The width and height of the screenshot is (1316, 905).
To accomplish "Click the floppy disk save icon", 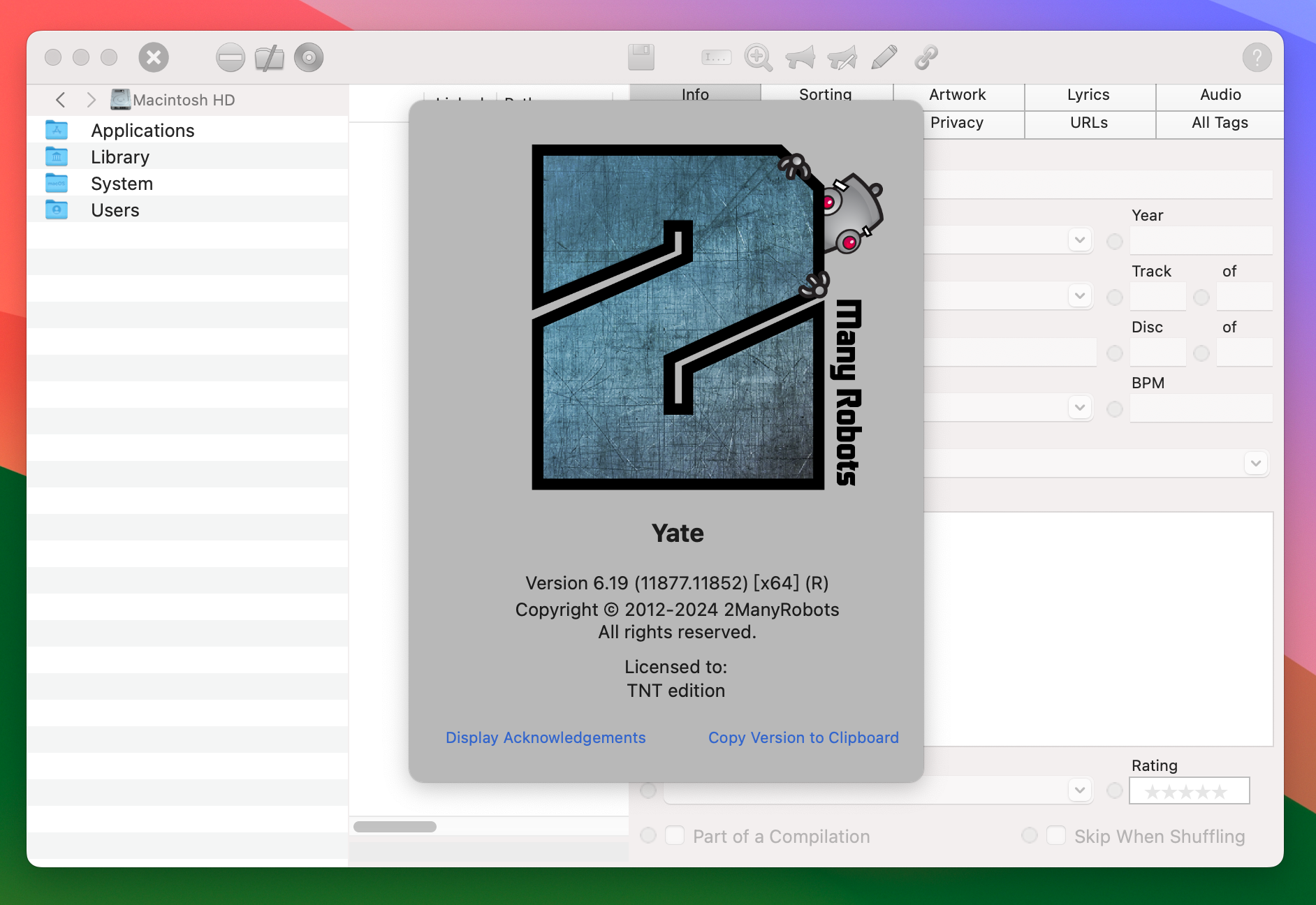I will [641, 57].
